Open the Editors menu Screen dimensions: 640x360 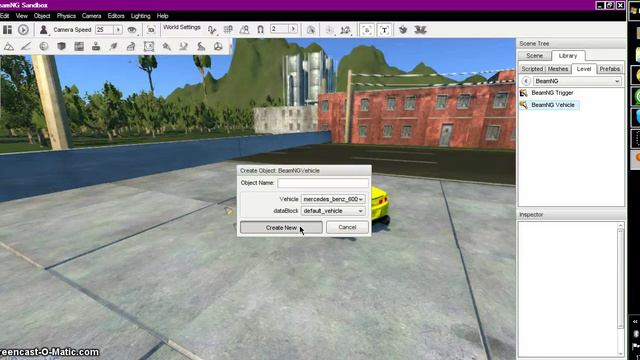116,16
